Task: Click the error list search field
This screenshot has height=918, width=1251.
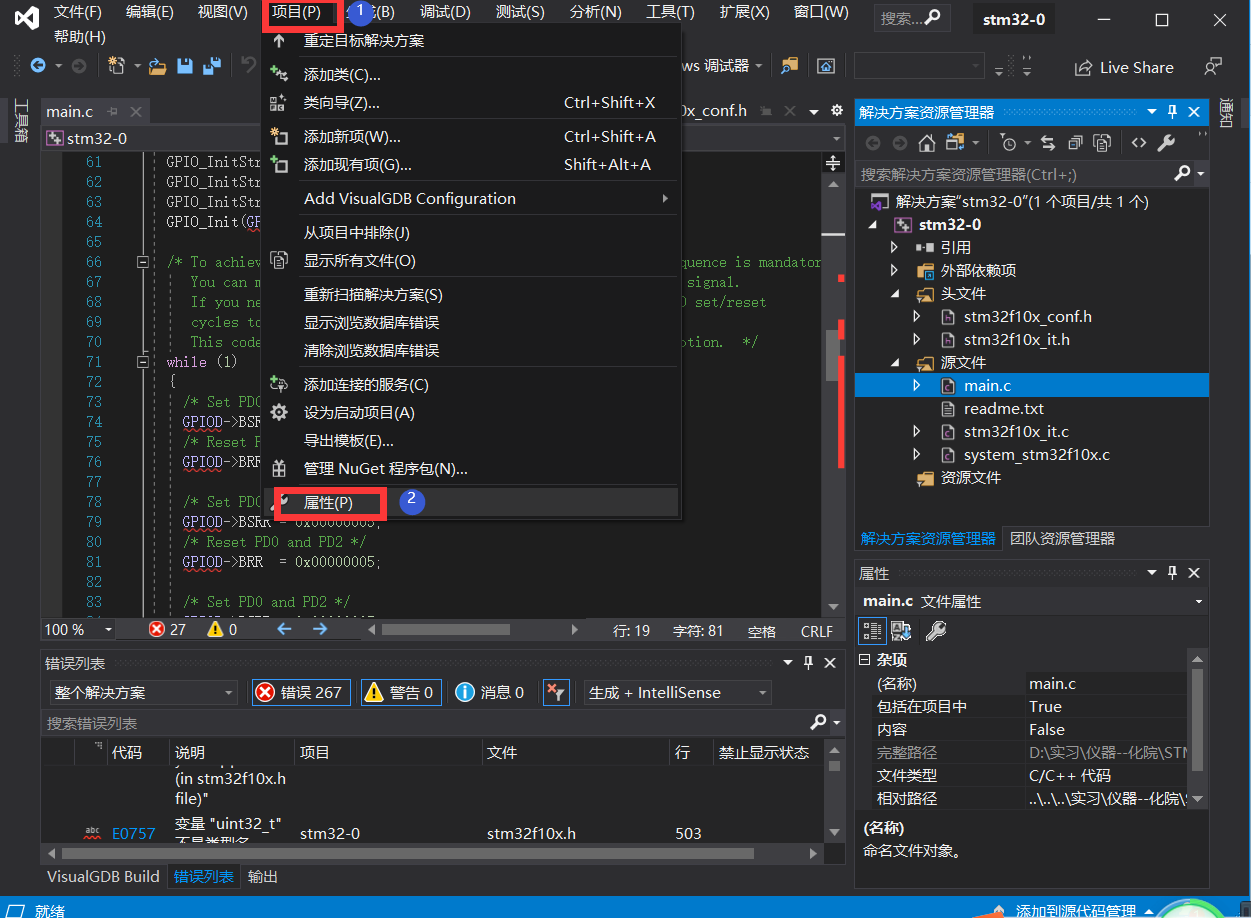Action: [427, 722]
